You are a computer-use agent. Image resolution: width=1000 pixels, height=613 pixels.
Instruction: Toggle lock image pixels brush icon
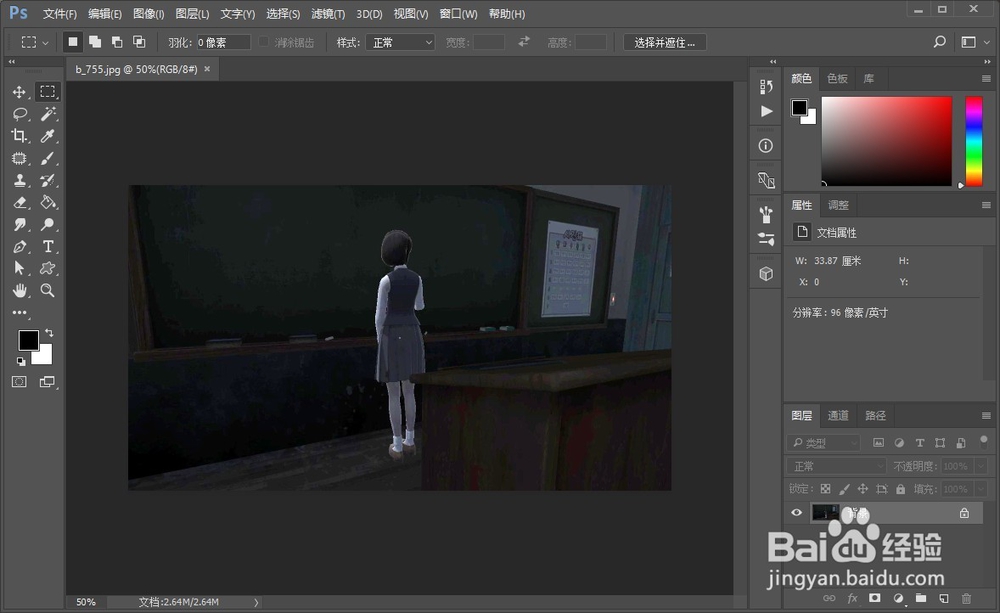click(x=844, y=489)
